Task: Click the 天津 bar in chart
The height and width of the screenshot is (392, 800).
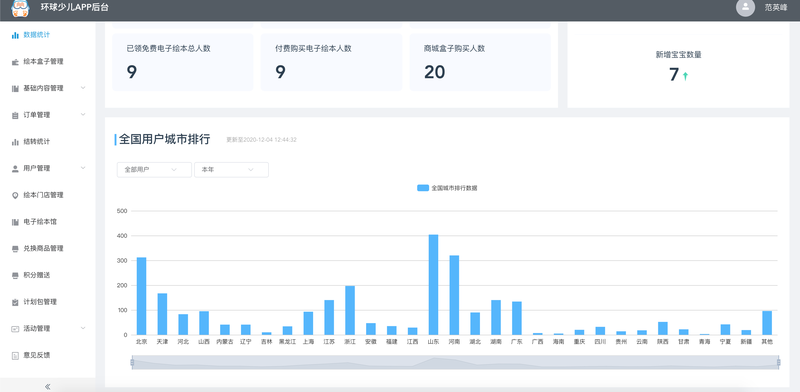Action: pos(162,314)
